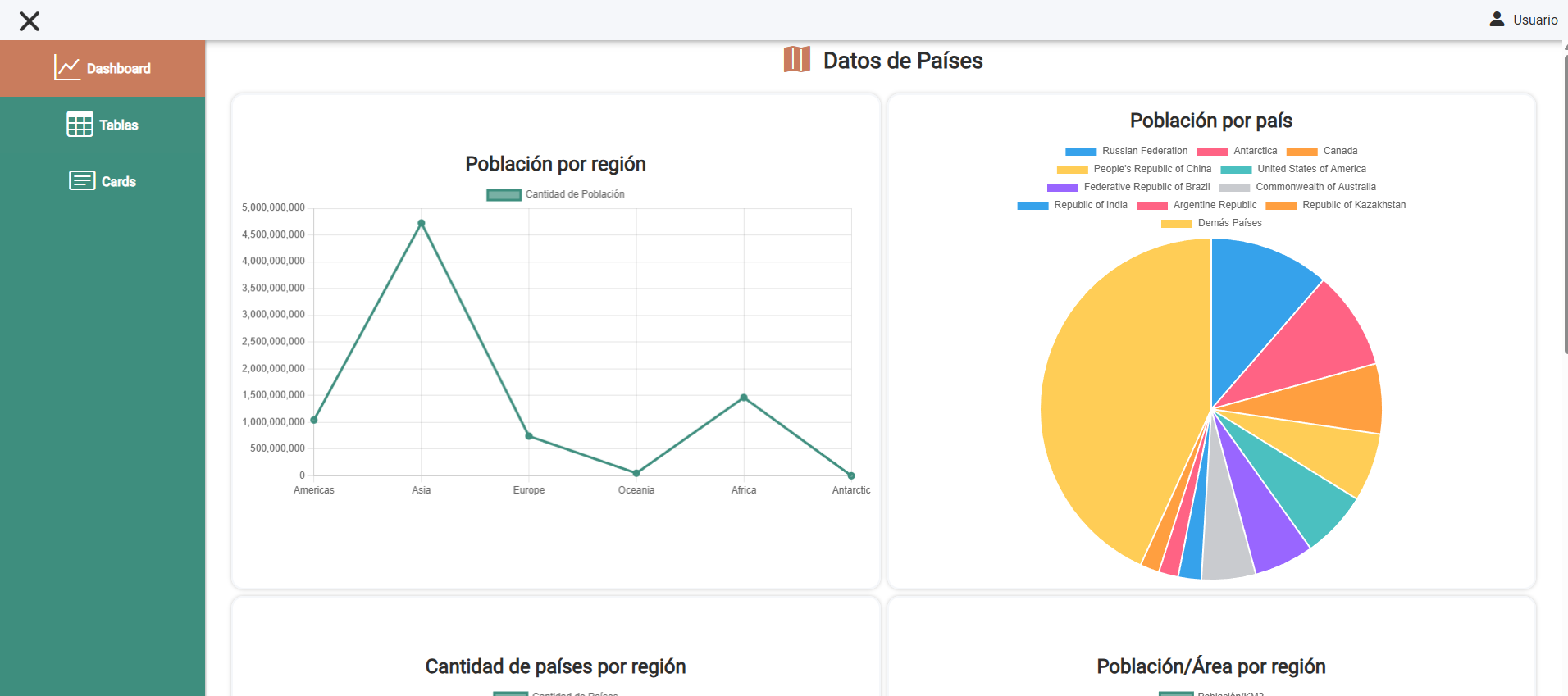
Task: Click the Cards list icon
Action: [x=82, y=181]
